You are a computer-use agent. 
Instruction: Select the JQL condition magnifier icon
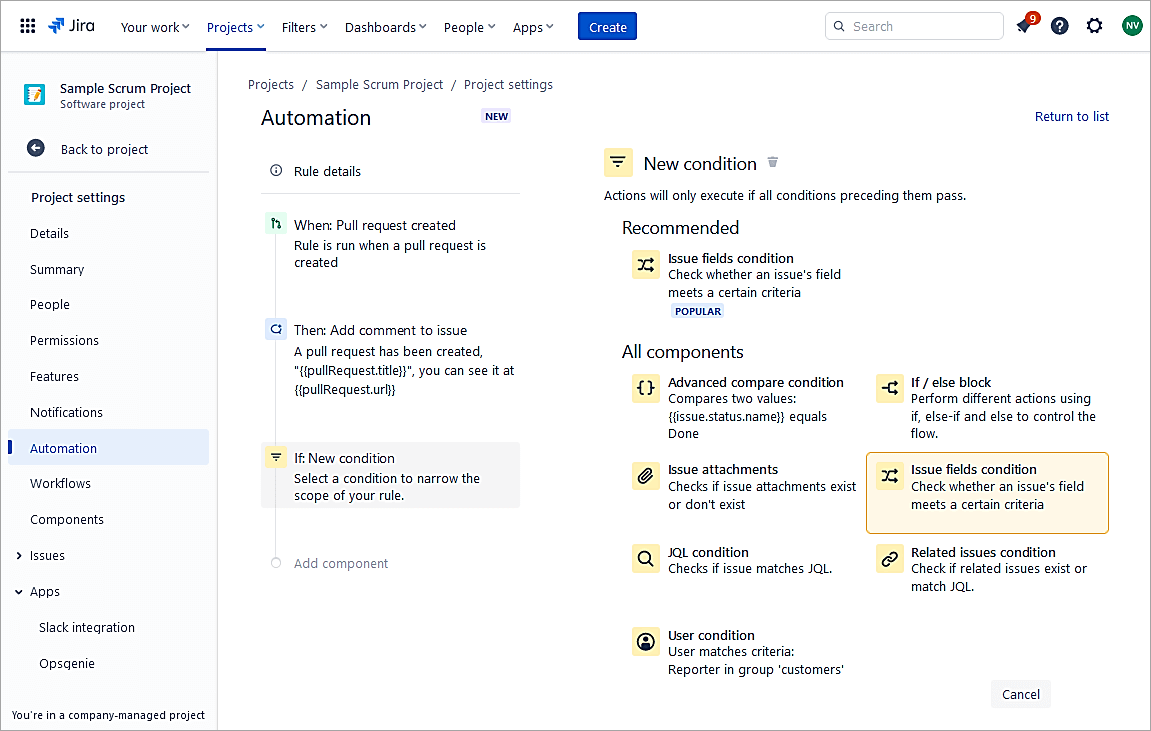click(x=646, y=558)
